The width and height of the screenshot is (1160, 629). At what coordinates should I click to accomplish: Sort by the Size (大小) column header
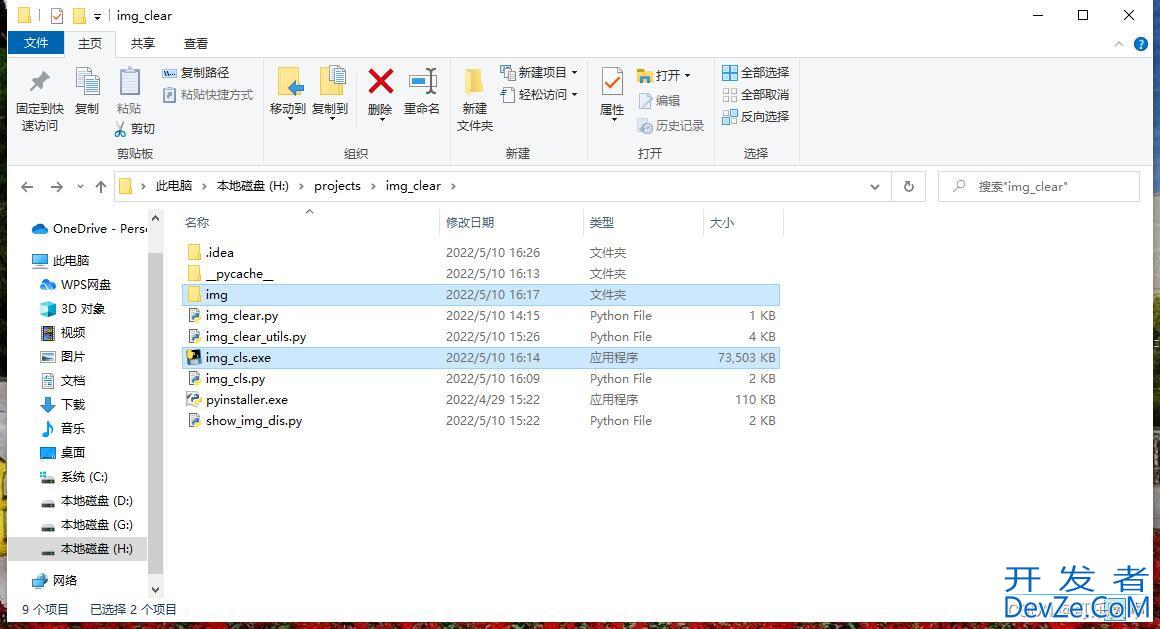pos(722,222)
